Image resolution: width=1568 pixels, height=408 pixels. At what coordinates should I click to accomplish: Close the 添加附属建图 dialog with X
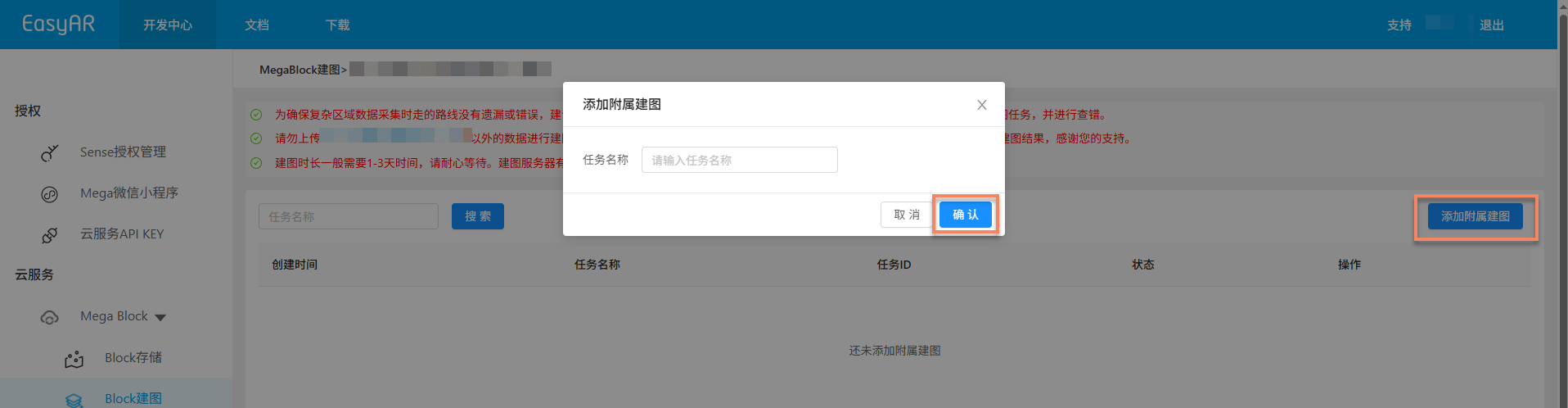pyautogui.click(x=981, y=105)
